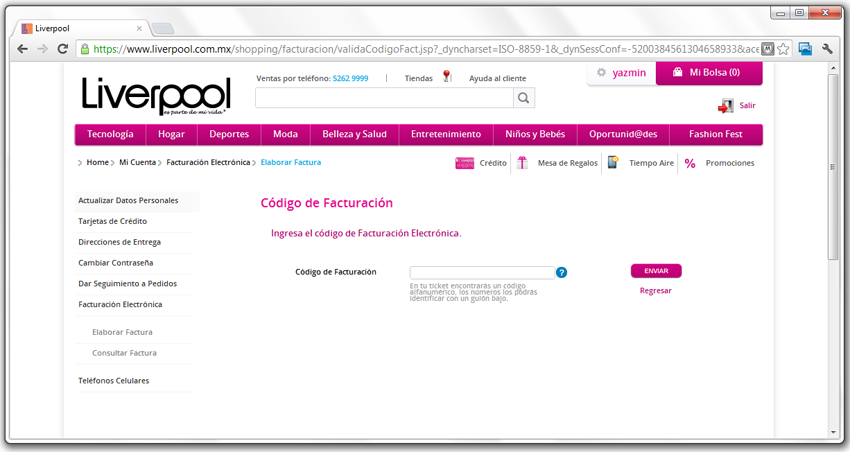This screenshot has height=452, width=850.
Task: Click the green SSL padlock icon
Action: 85,49
